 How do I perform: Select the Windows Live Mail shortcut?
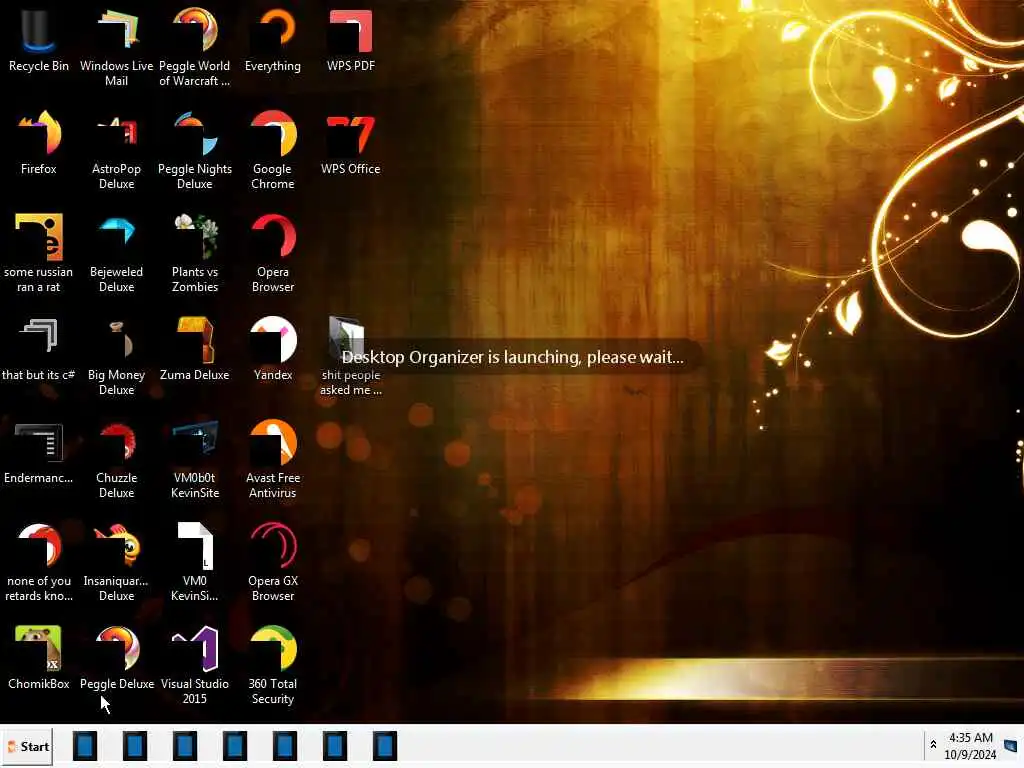click(x=116, y=48)
